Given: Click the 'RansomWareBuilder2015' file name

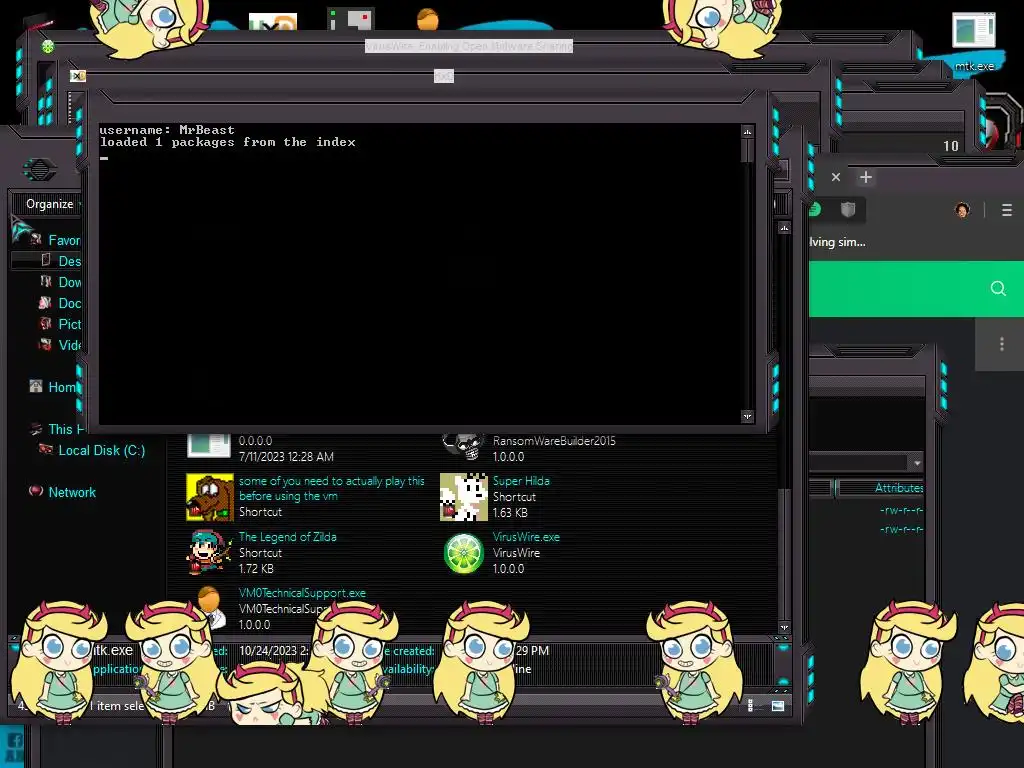Looking at the screenshot, I should (x=554, y=441).
